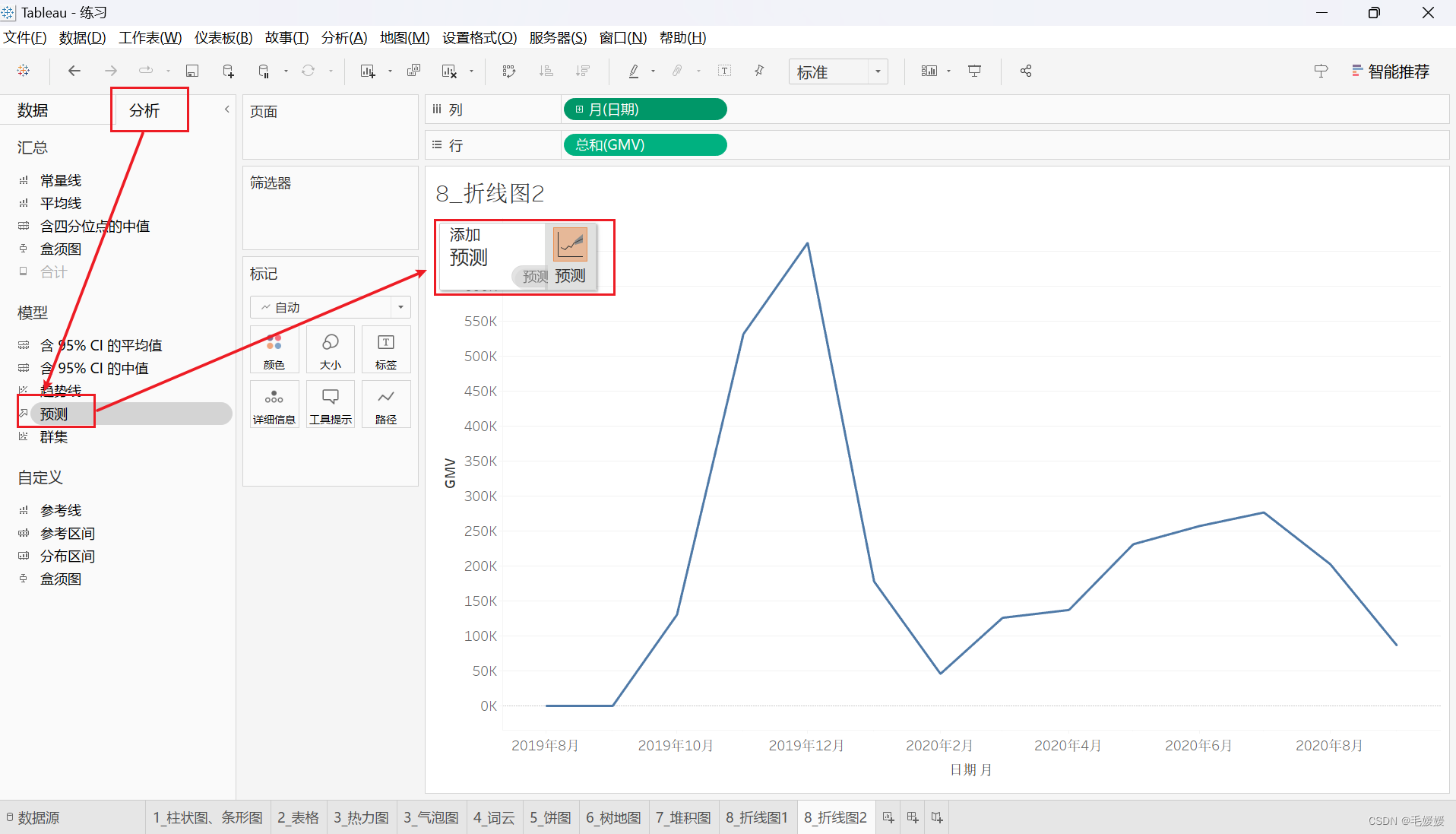
Task: Click the 工具提示 marks card button
Action: pyautogui.click(x=331, y=404)
